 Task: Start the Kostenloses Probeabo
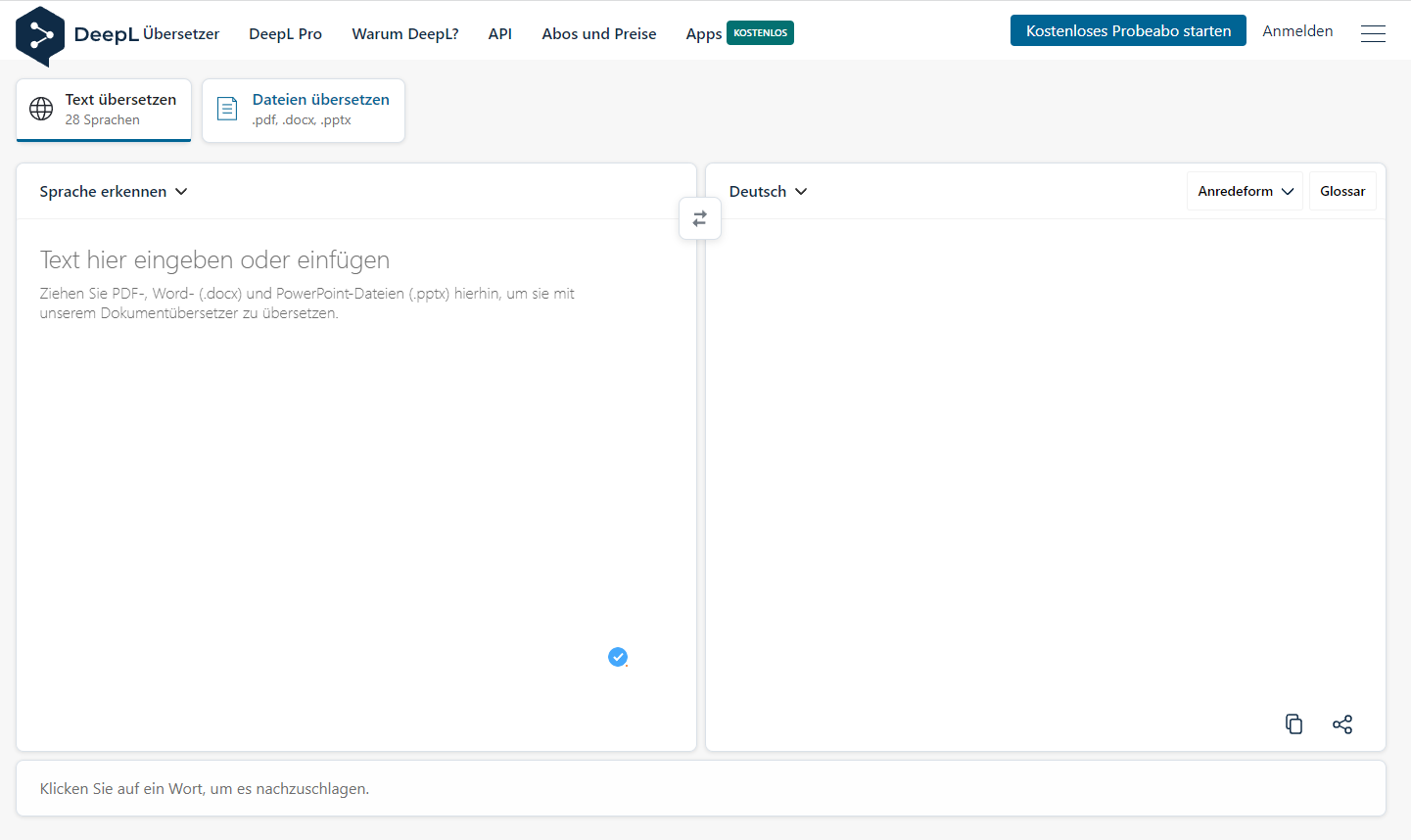click(1128, 30)
